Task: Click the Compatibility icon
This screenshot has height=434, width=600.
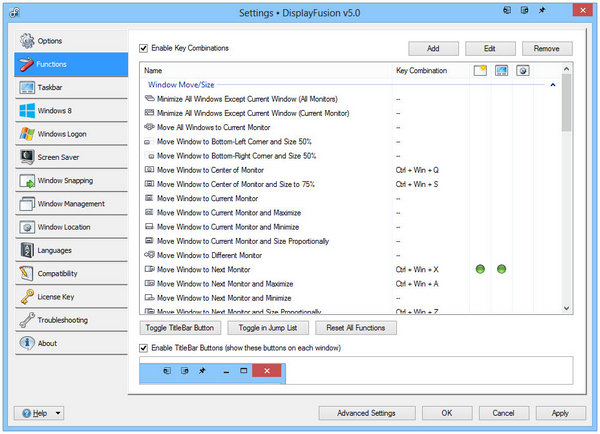Action: pos(27,273)
